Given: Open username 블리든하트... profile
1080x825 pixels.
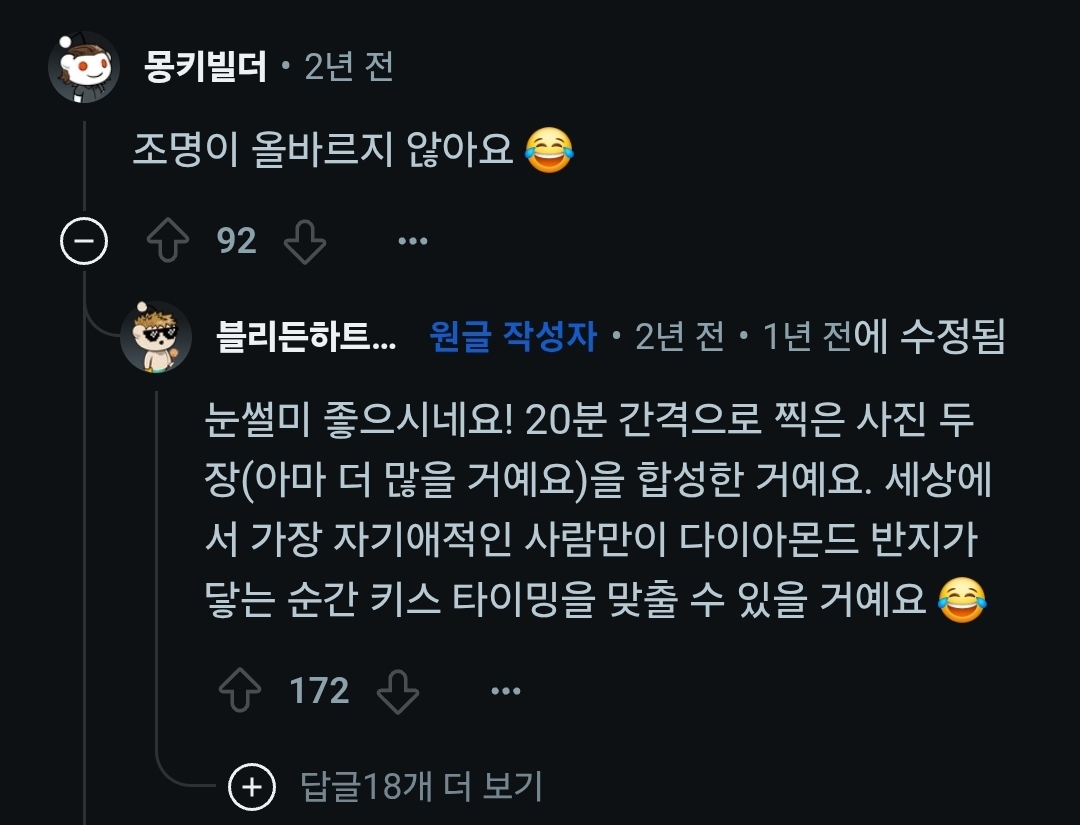Looking at the screenshot, I should click(x=307, y=336).
